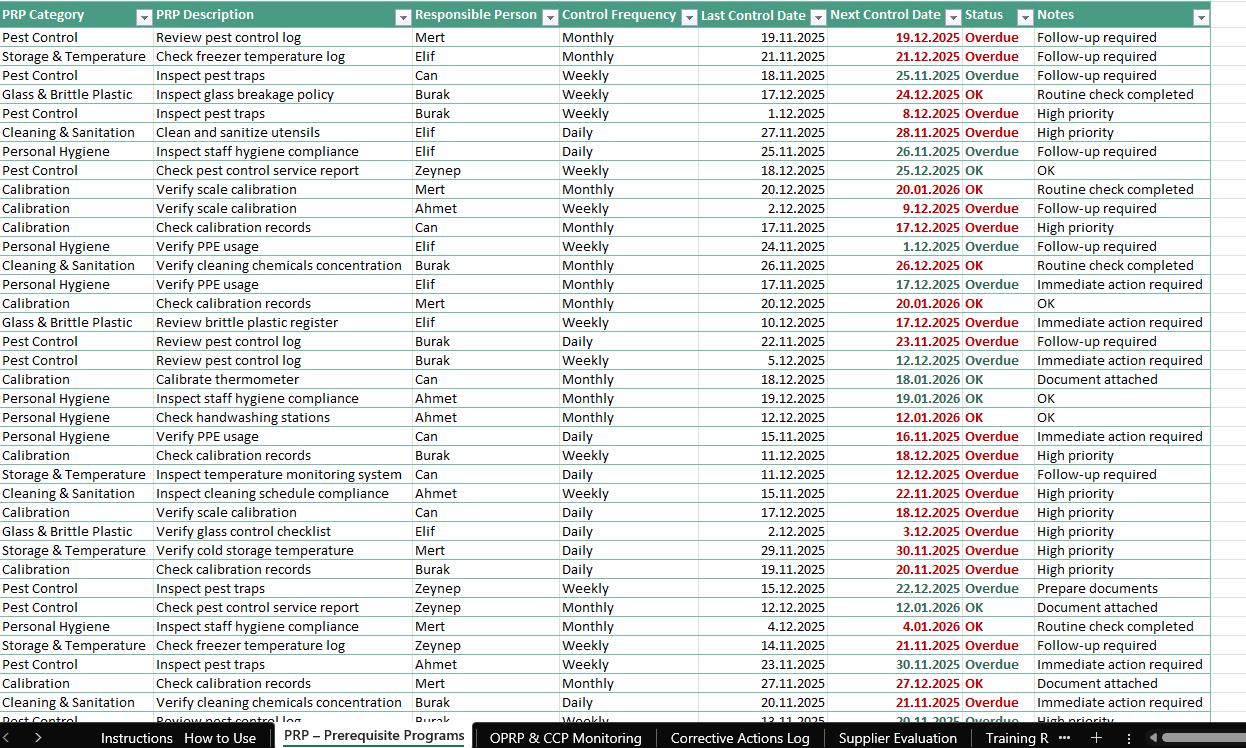Select 'Glass & Brittle Plastic' in Verify glass control checklist row

point(76,531)
